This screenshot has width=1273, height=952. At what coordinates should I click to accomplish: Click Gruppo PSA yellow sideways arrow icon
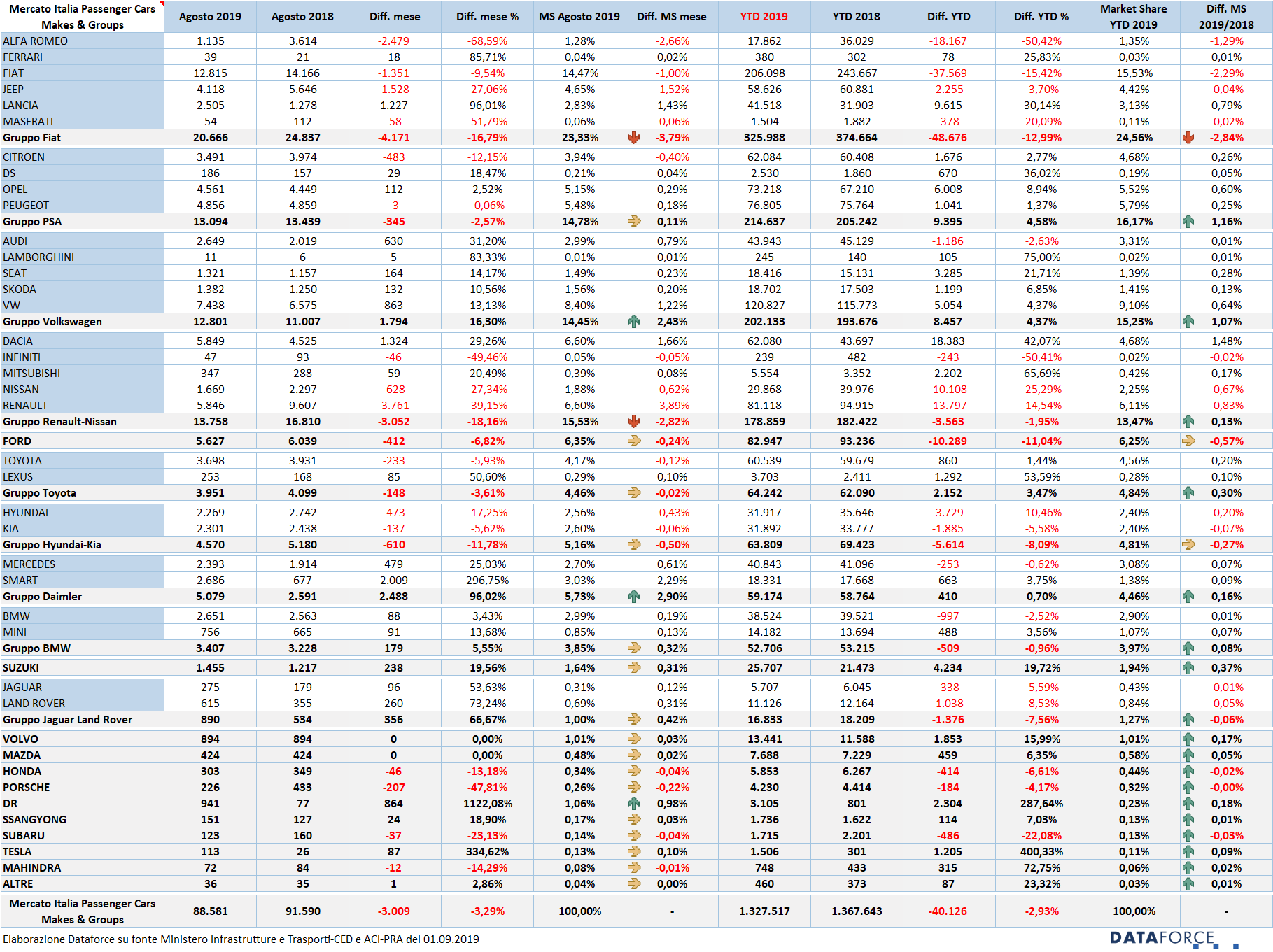(634, 222)
